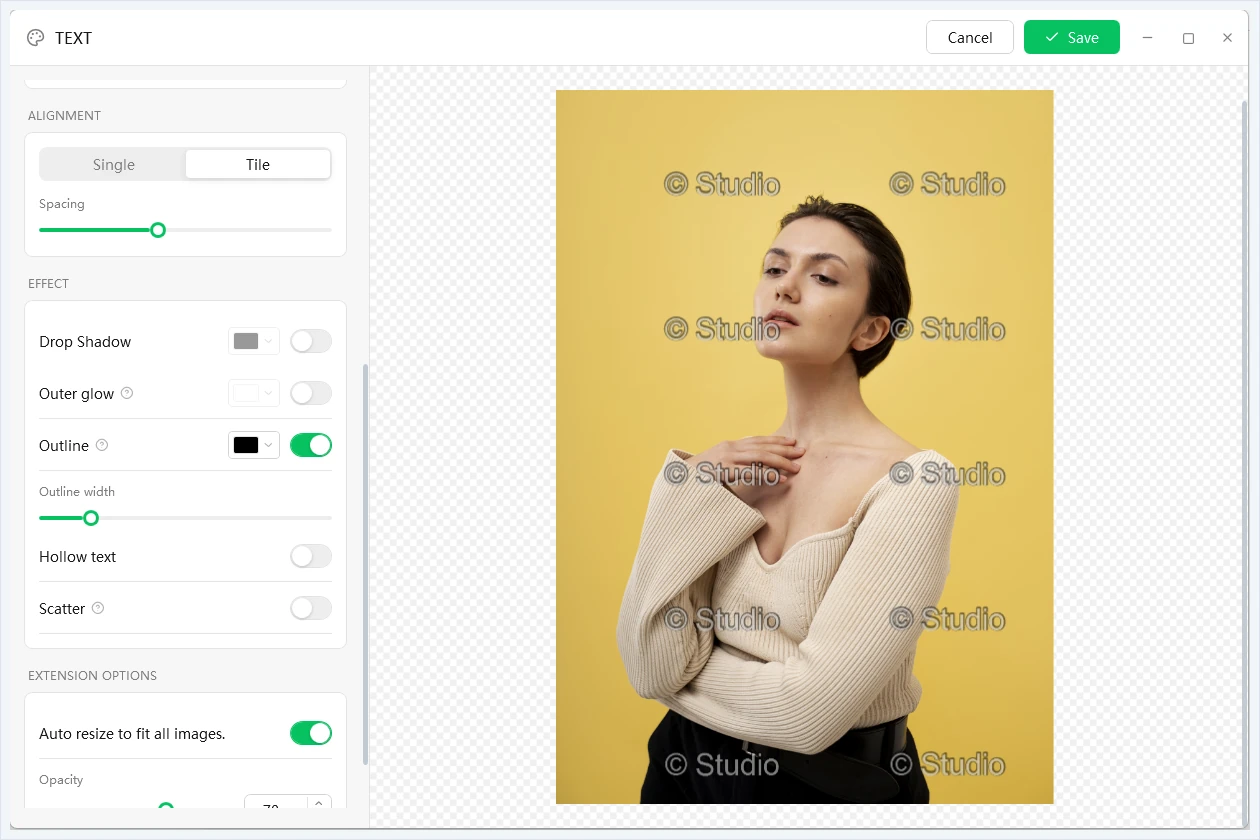Open the Outer glow help icon
Image resolution: width=1260 pixels, height=840 pixels.
[127, 393]
